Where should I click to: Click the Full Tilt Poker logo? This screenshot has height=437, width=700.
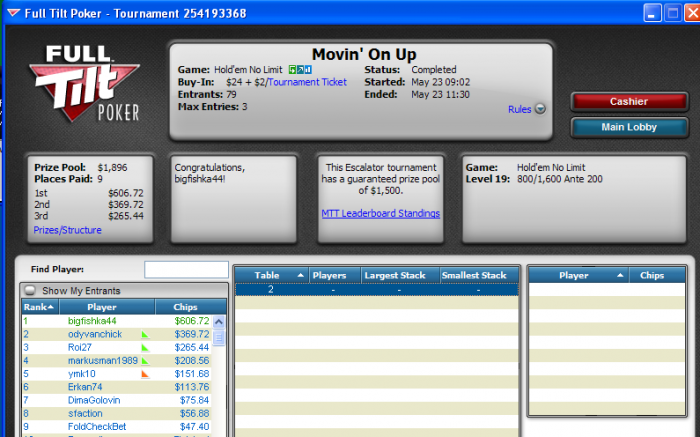coord(84,83)
